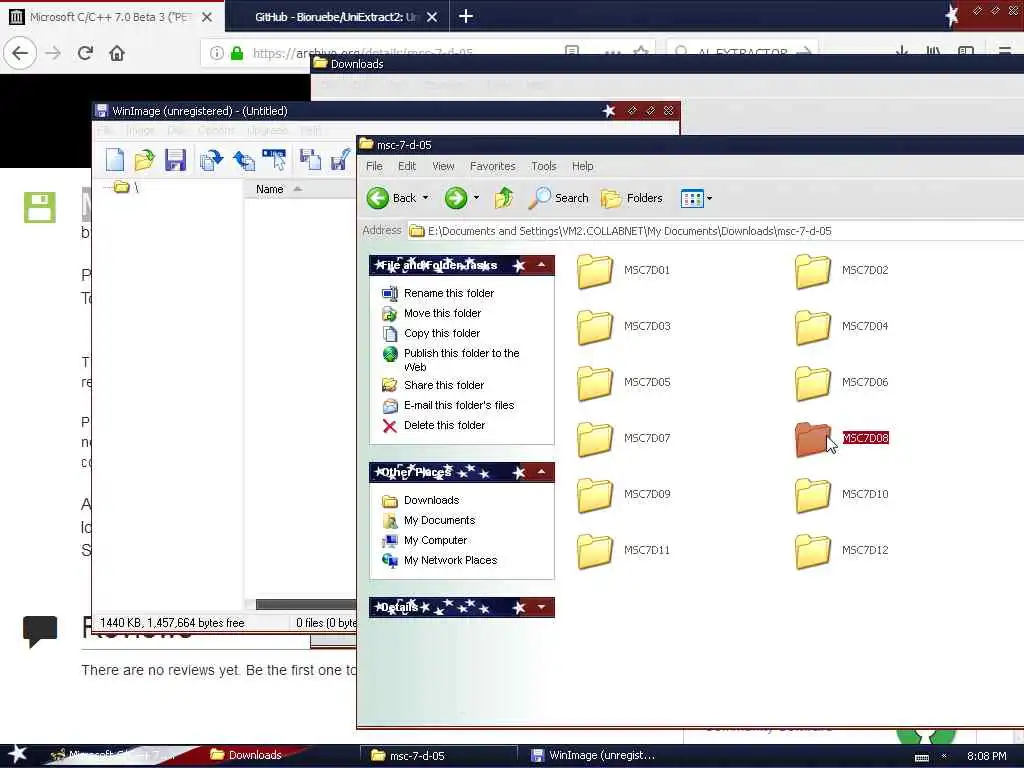Open My Network Places link

point(450,560)
